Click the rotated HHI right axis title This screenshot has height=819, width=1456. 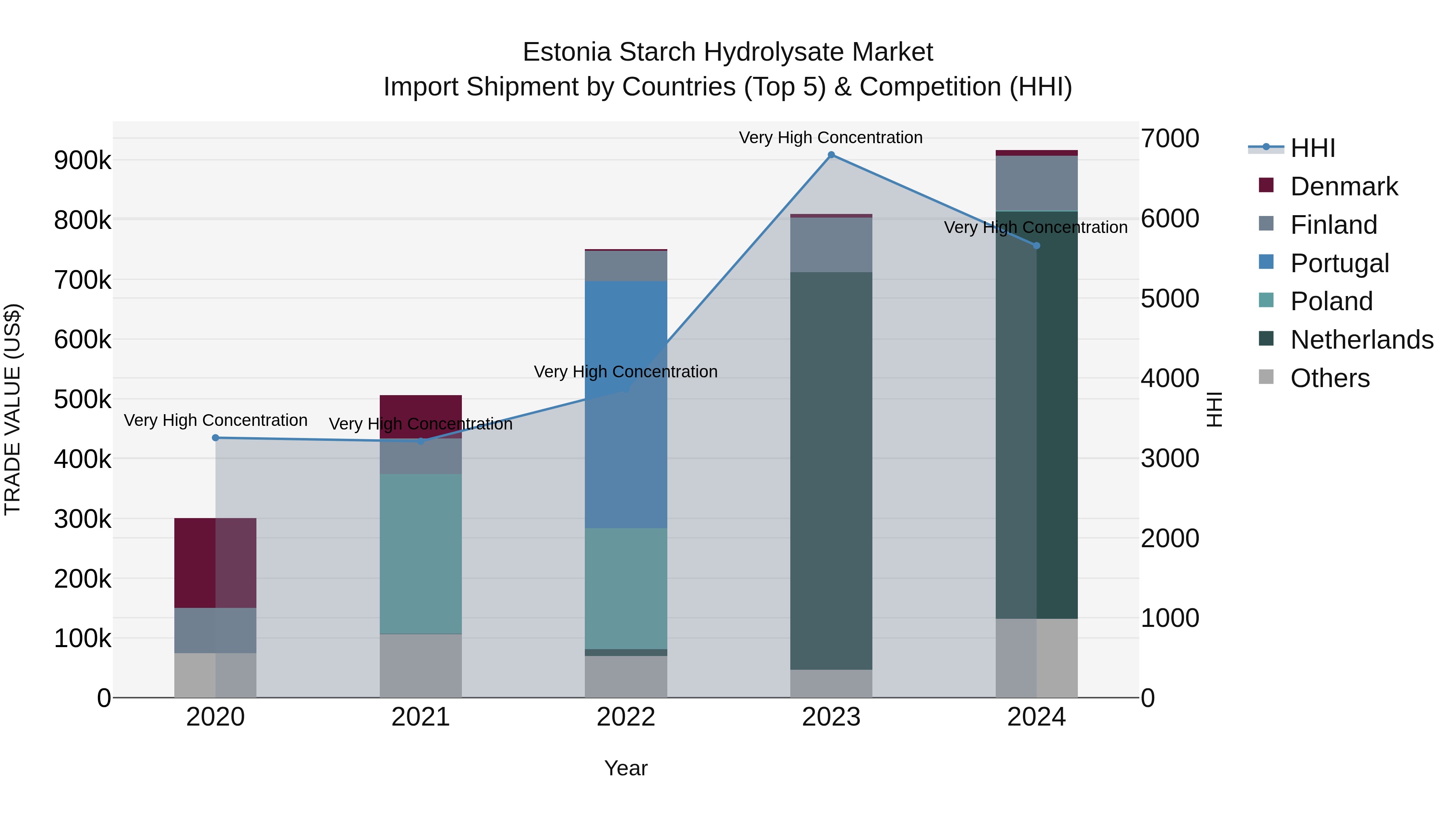point(1214,410)
